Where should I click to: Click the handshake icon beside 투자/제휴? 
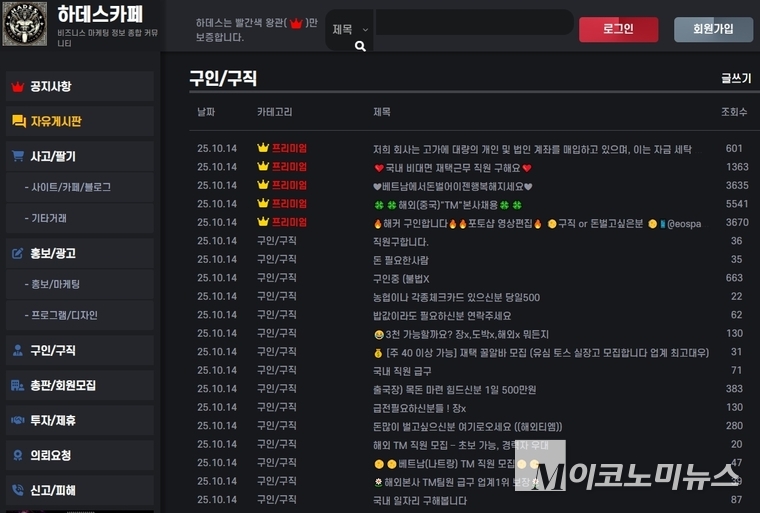point(17,420)
